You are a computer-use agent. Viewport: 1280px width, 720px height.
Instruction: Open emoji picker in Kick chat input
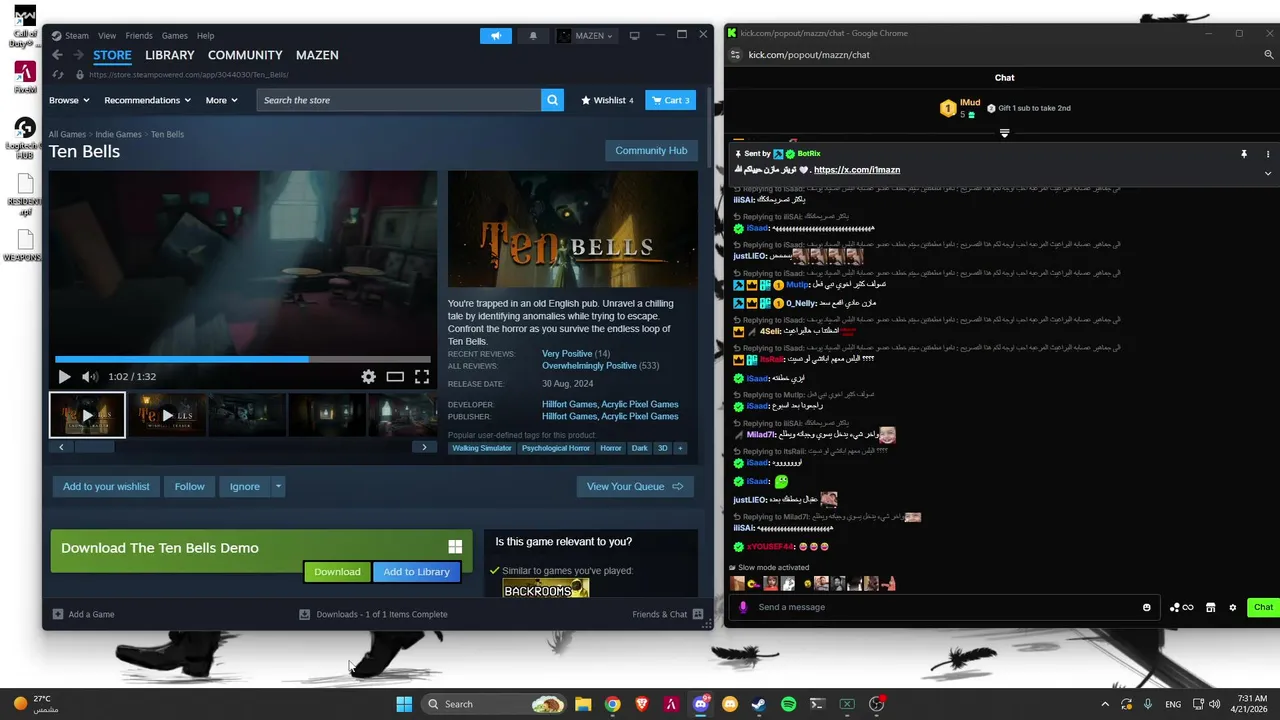pyautogui.click(x=1147, y=607)
